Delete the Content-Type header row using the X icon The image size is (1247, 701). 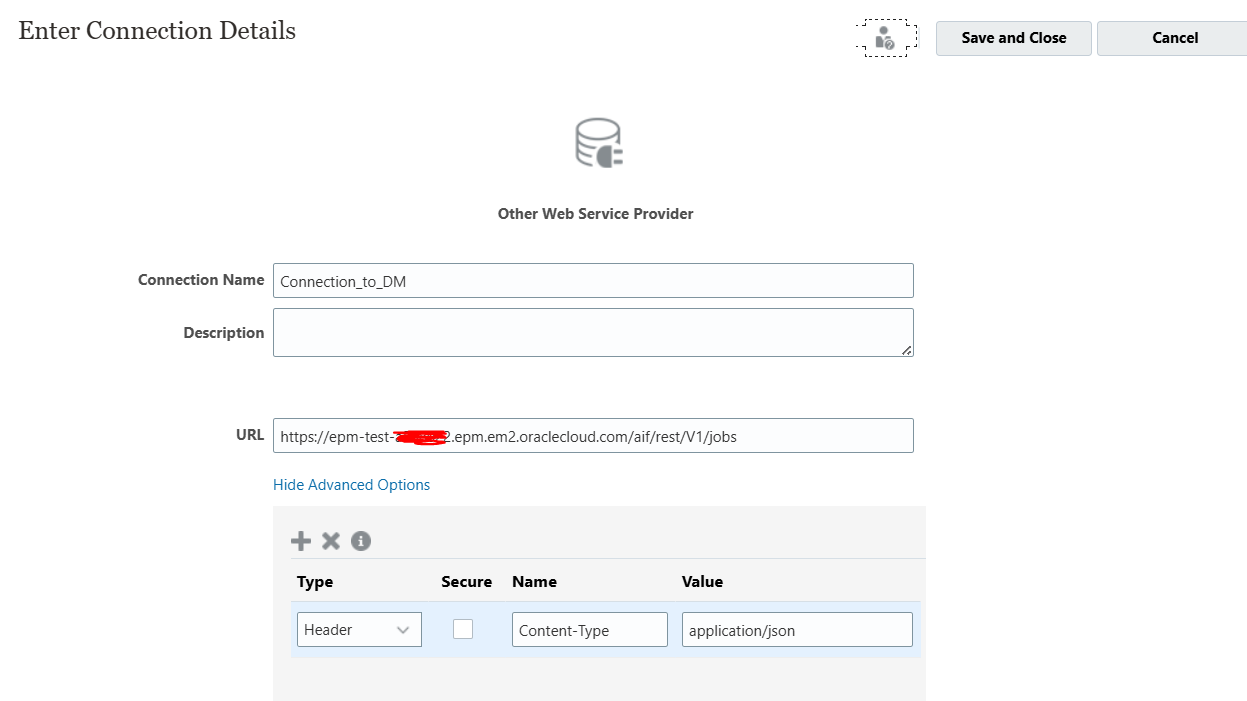click(x=331, y=540)
